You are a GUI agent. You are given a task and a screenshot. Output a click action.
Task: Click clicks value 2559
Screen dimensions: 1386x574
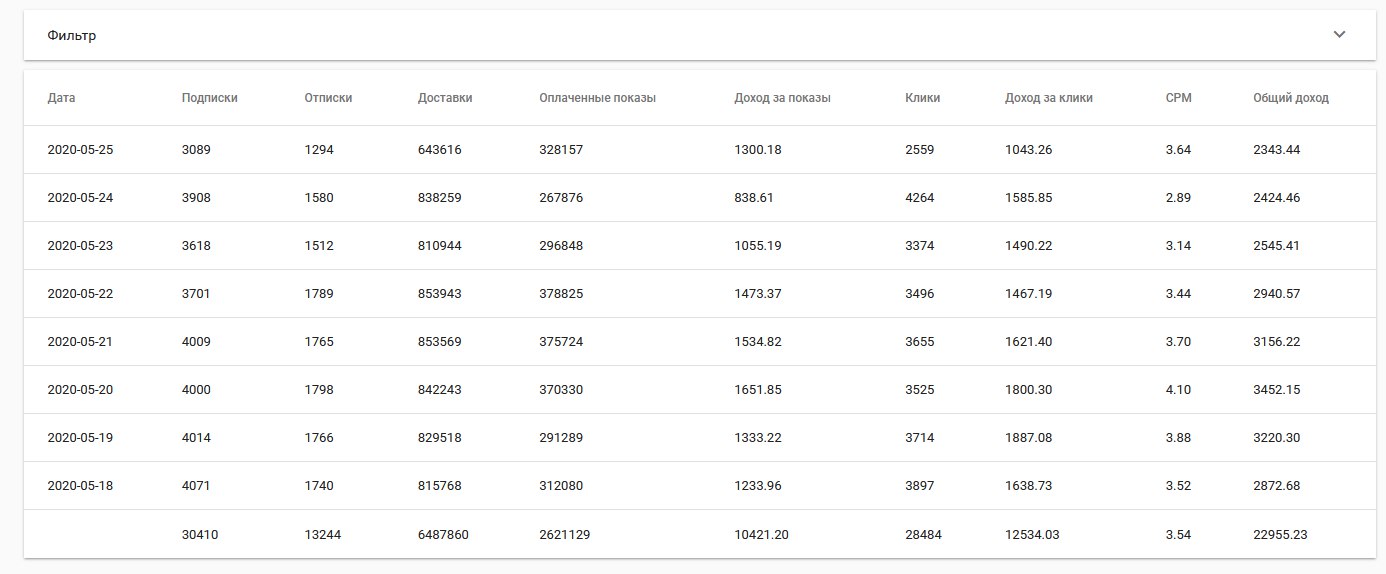point(919,150)
